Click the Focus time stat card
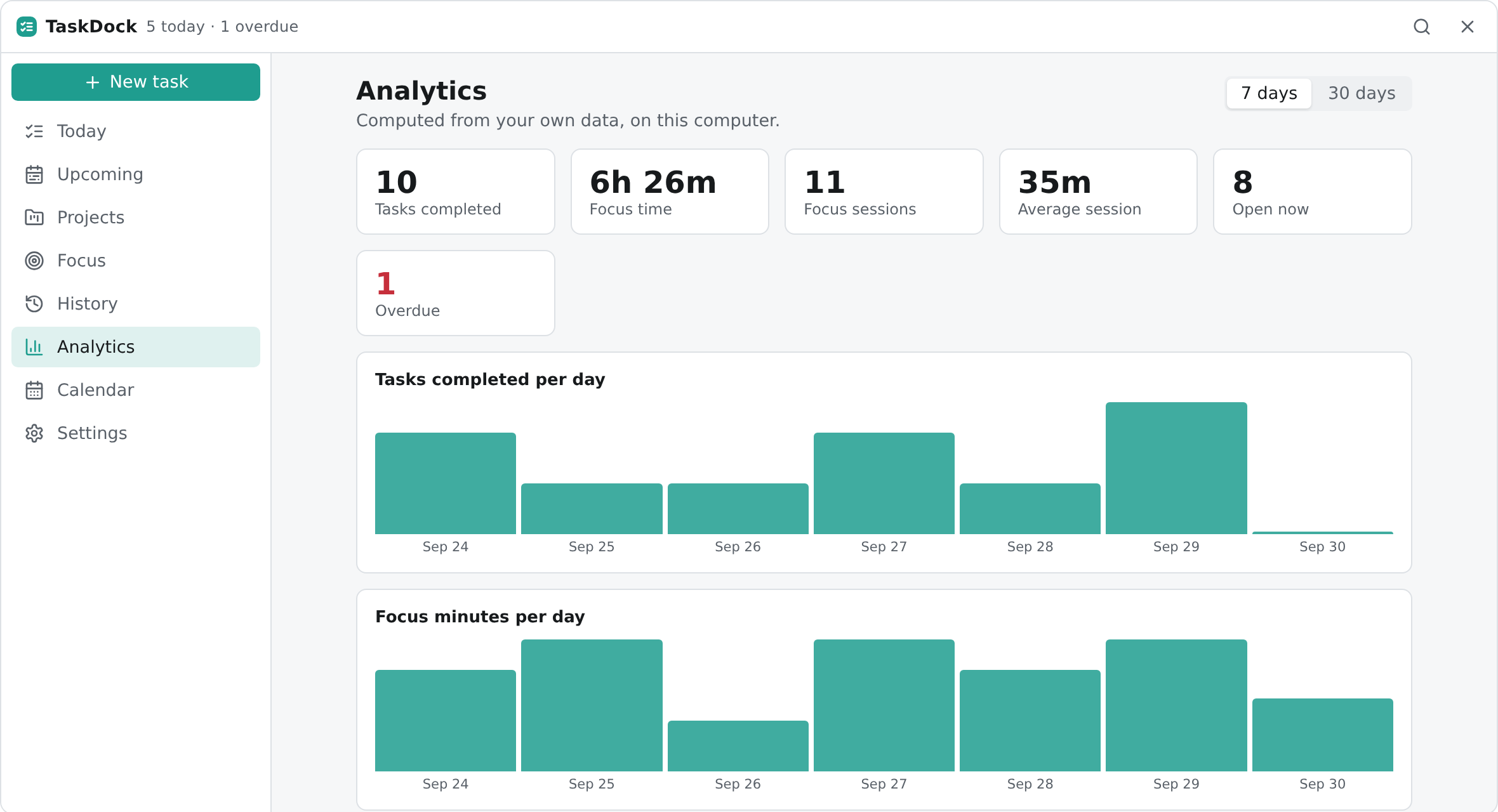The image size is (1498, 812). click(x=670, y=192)
